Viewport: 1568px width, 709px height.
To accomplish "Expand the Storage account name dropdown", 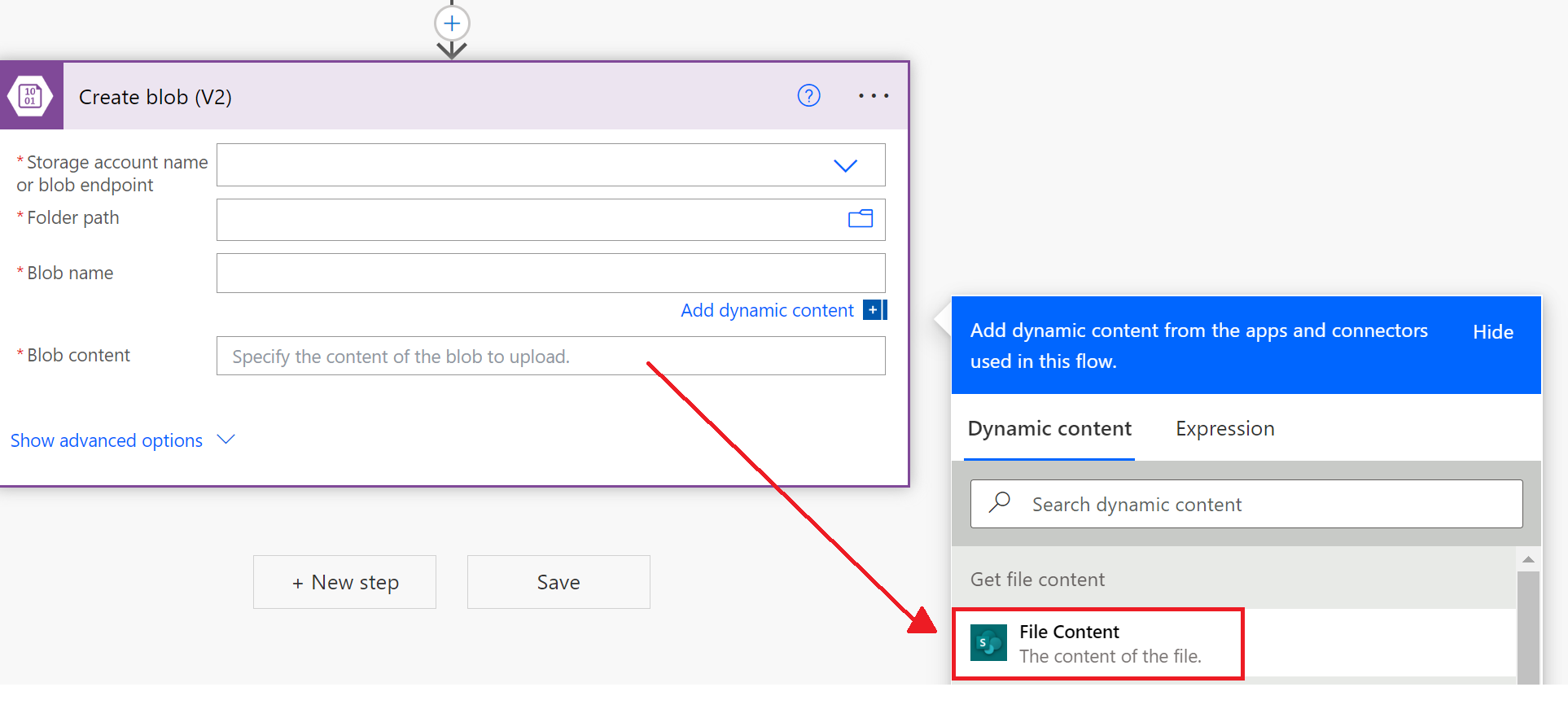I will pyautogui.click(x=845, y=165).
